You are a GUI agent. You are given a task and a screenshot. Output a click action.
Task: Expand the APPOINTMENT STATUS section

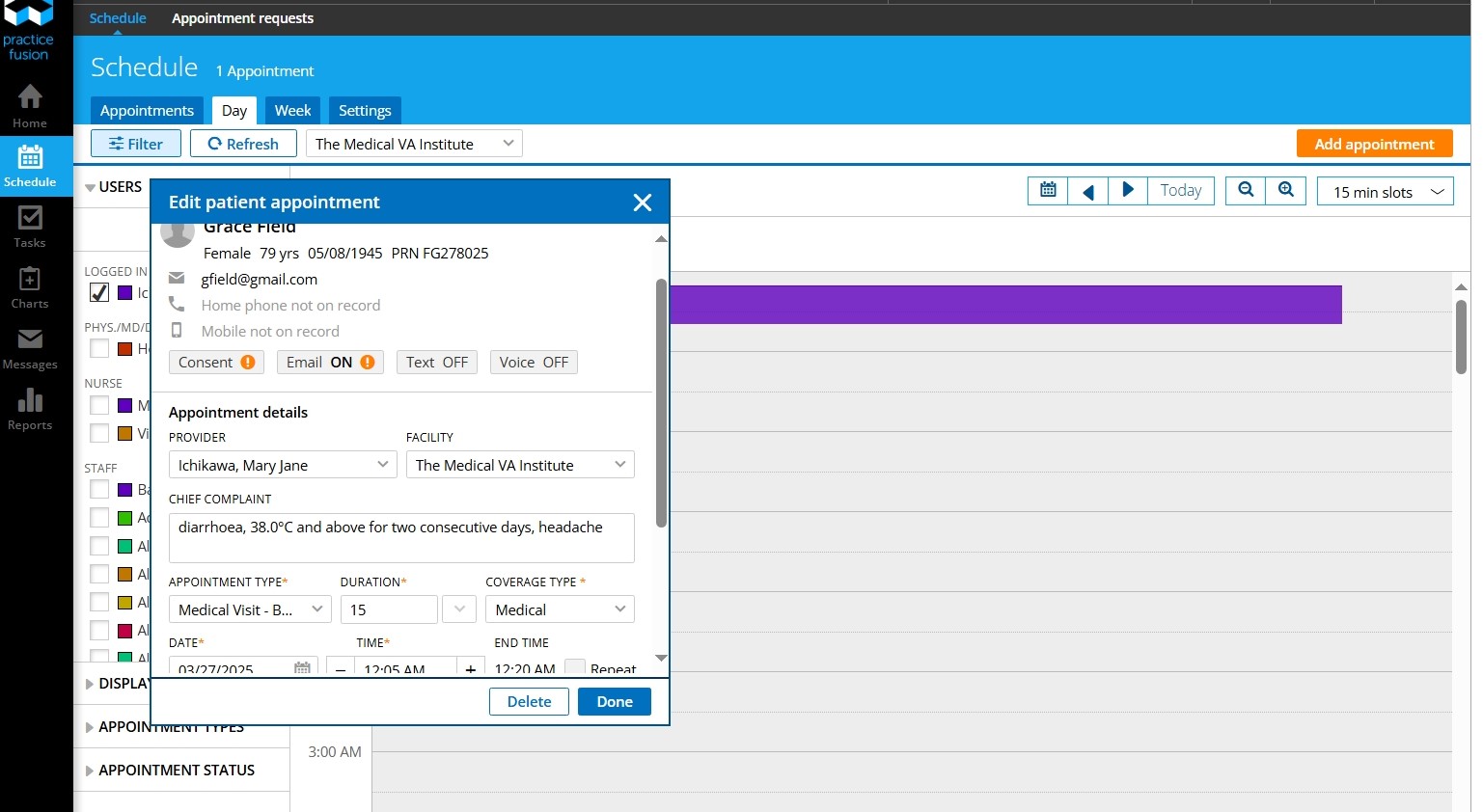[x=170, y=770]
